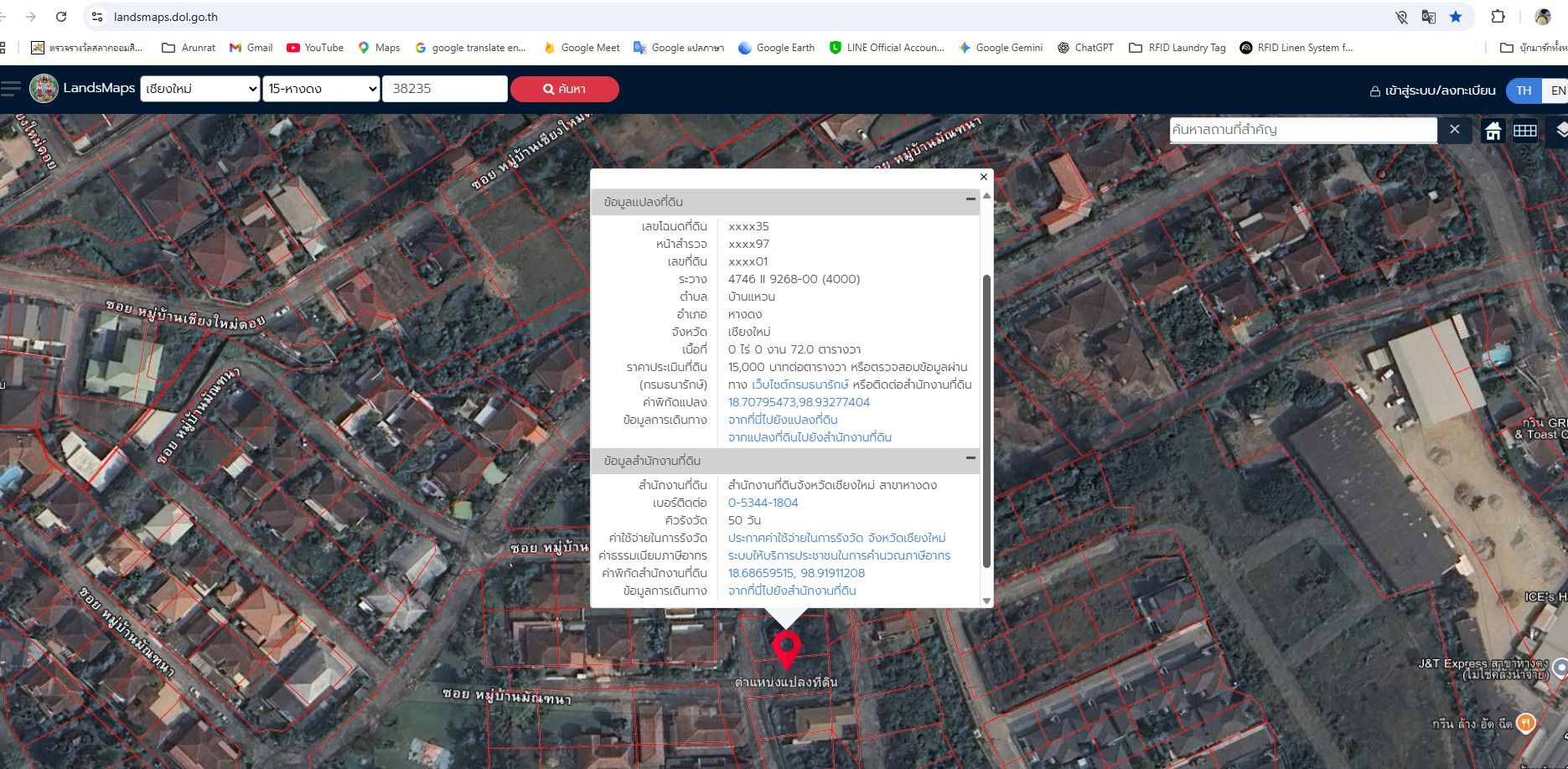
Task: Click the home icon on the map toolbar
Action: click(1493, 131)
